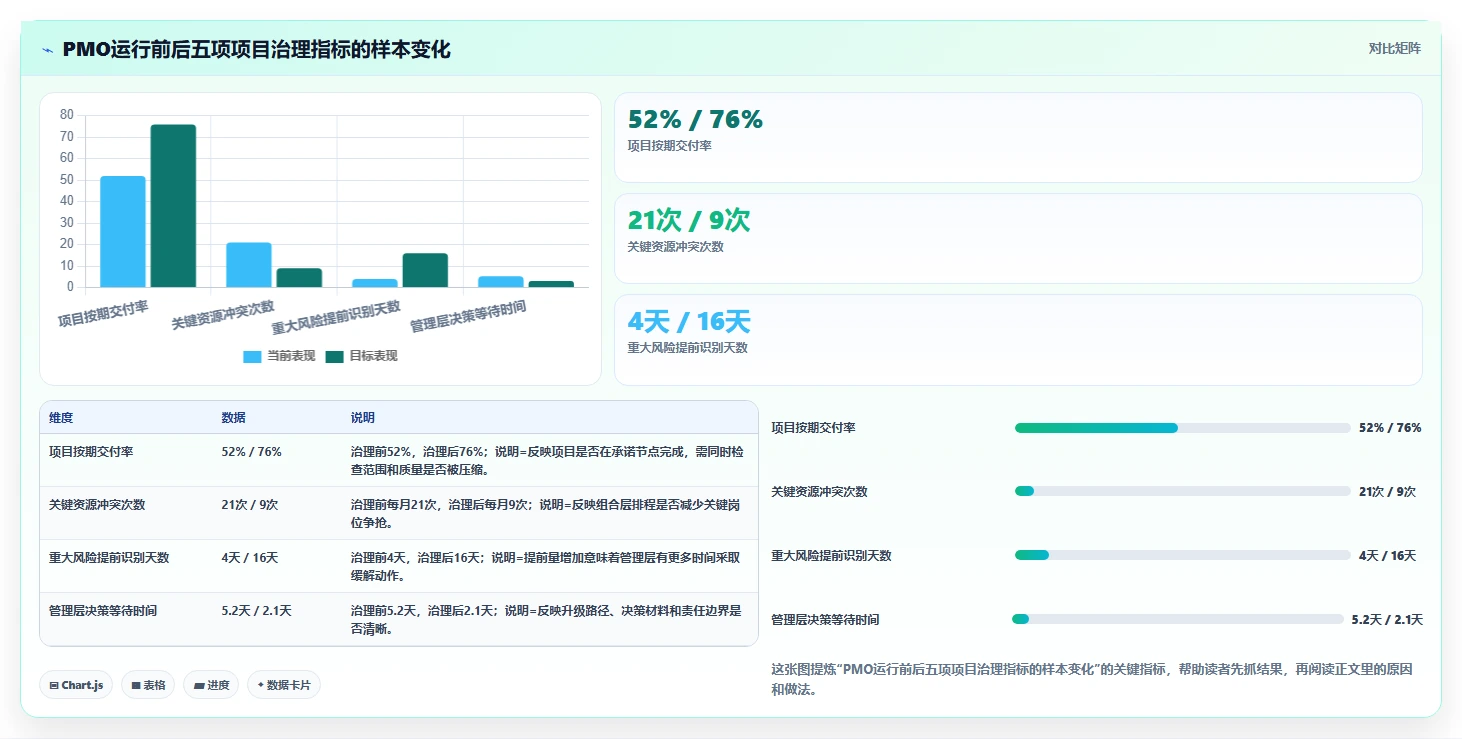Screen dimensions: 1462x739
Task: Click the lightning icon beside the PMO title
Action: tap(47, 50)
